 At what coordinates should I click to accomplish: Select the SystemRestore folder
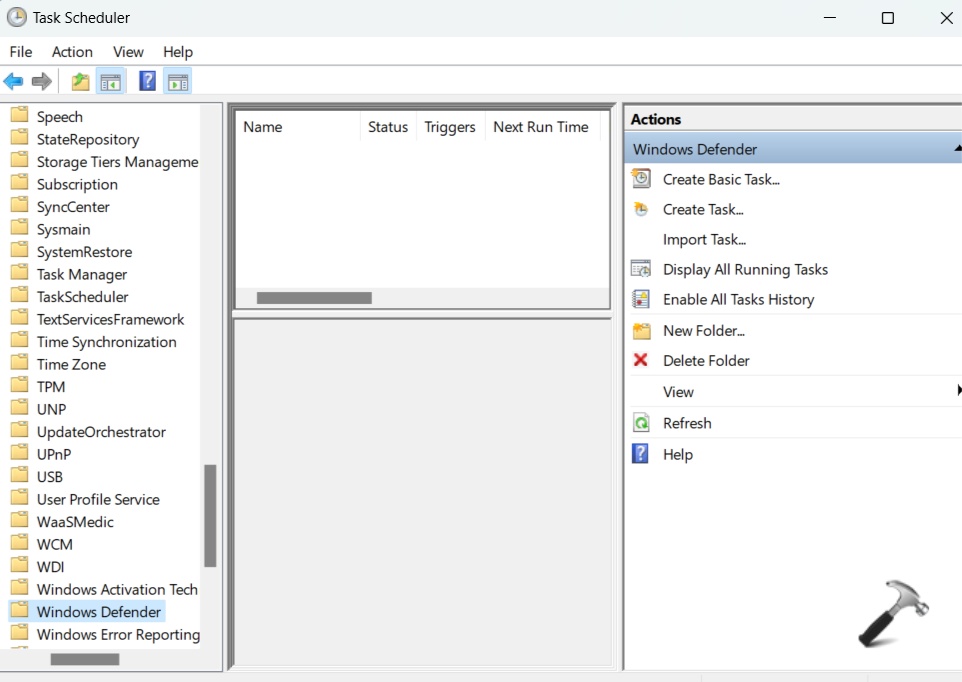tap(84, 252)
